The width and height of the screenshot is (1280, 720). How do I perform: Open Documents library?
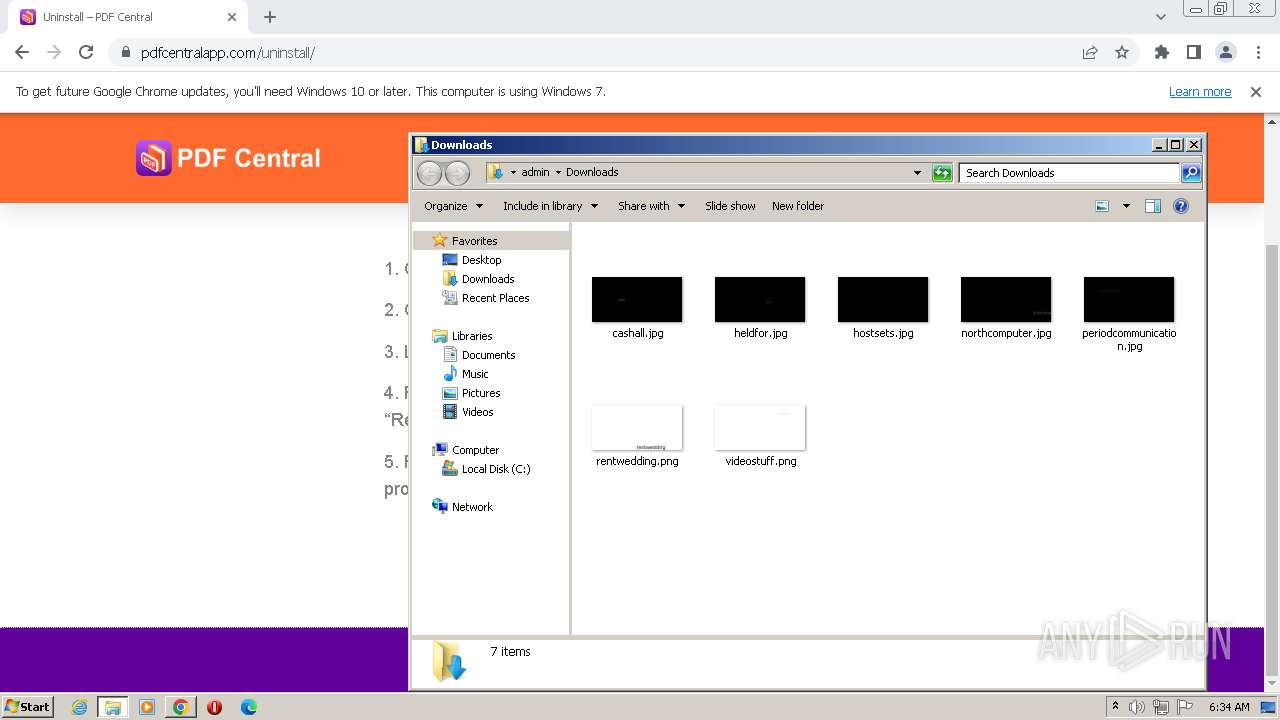pos(479,355)
